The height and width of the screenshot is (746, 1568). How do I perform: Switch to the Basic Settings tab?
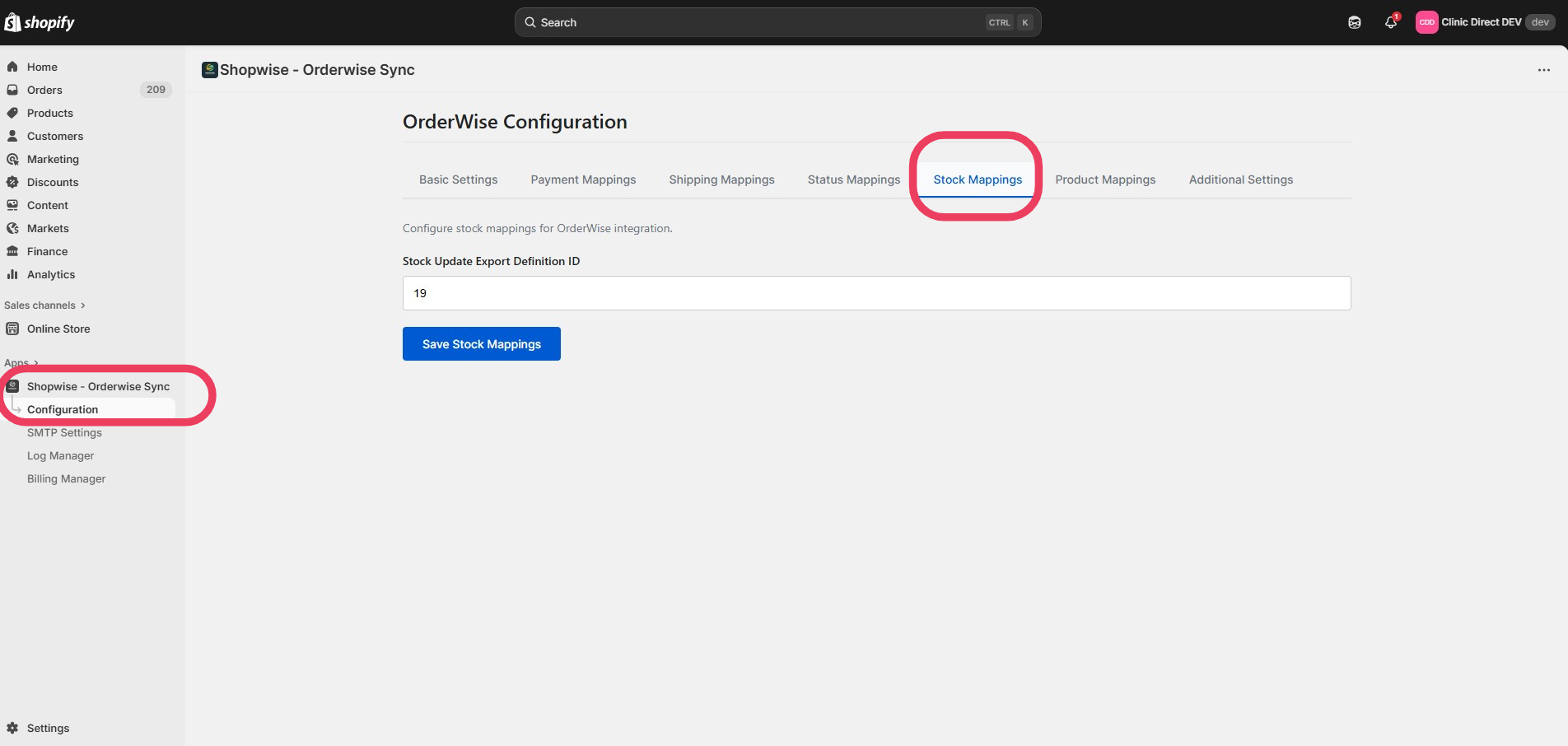pos(458,180)
